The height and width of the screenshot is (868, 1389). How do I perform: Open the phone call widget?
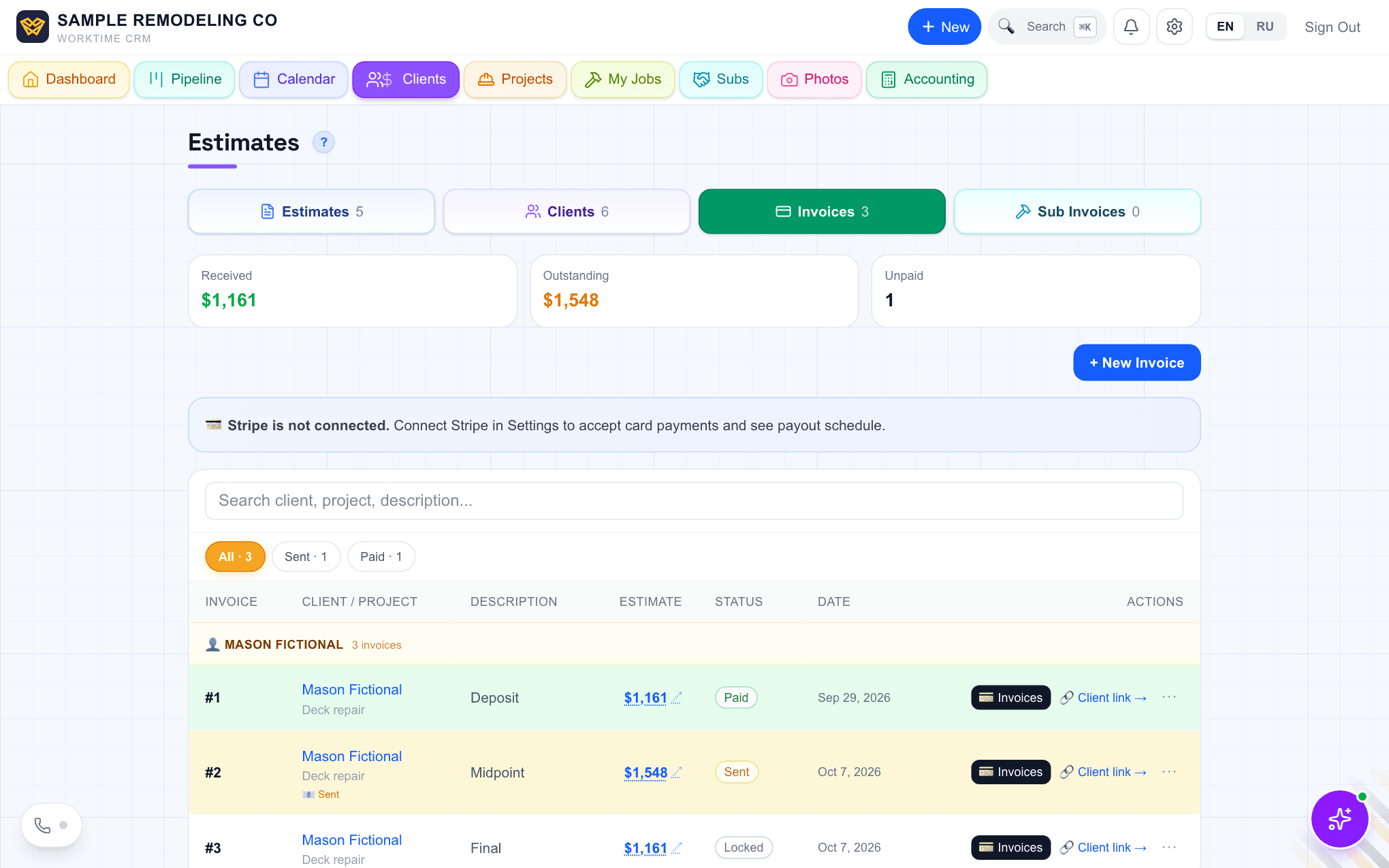pos(52,825)
